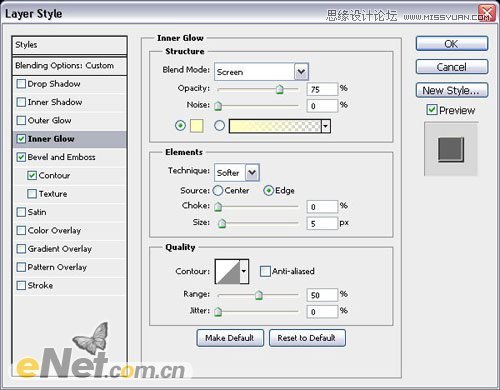This screenshot has height=390, width=500.
Task: Enable the Pattern Overlay checkbox
Action: pyautogui.click(x=21, y=267)
